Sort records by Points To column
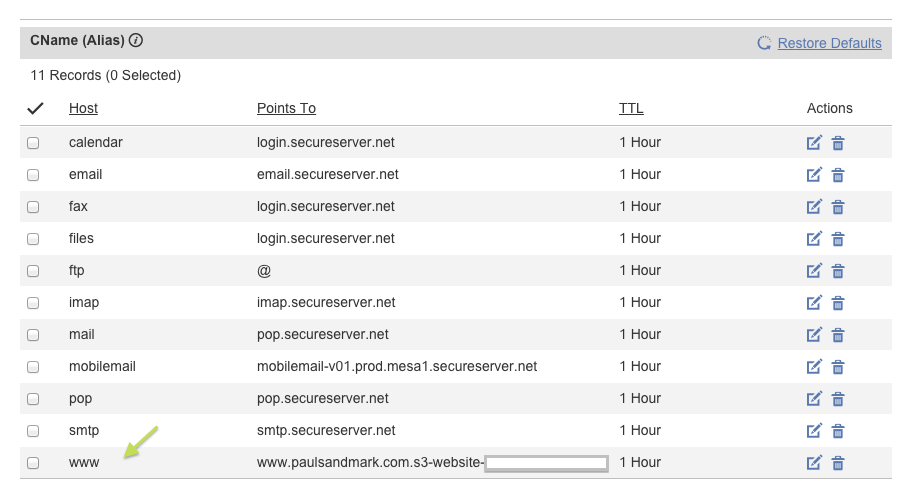 click(286, 108)
